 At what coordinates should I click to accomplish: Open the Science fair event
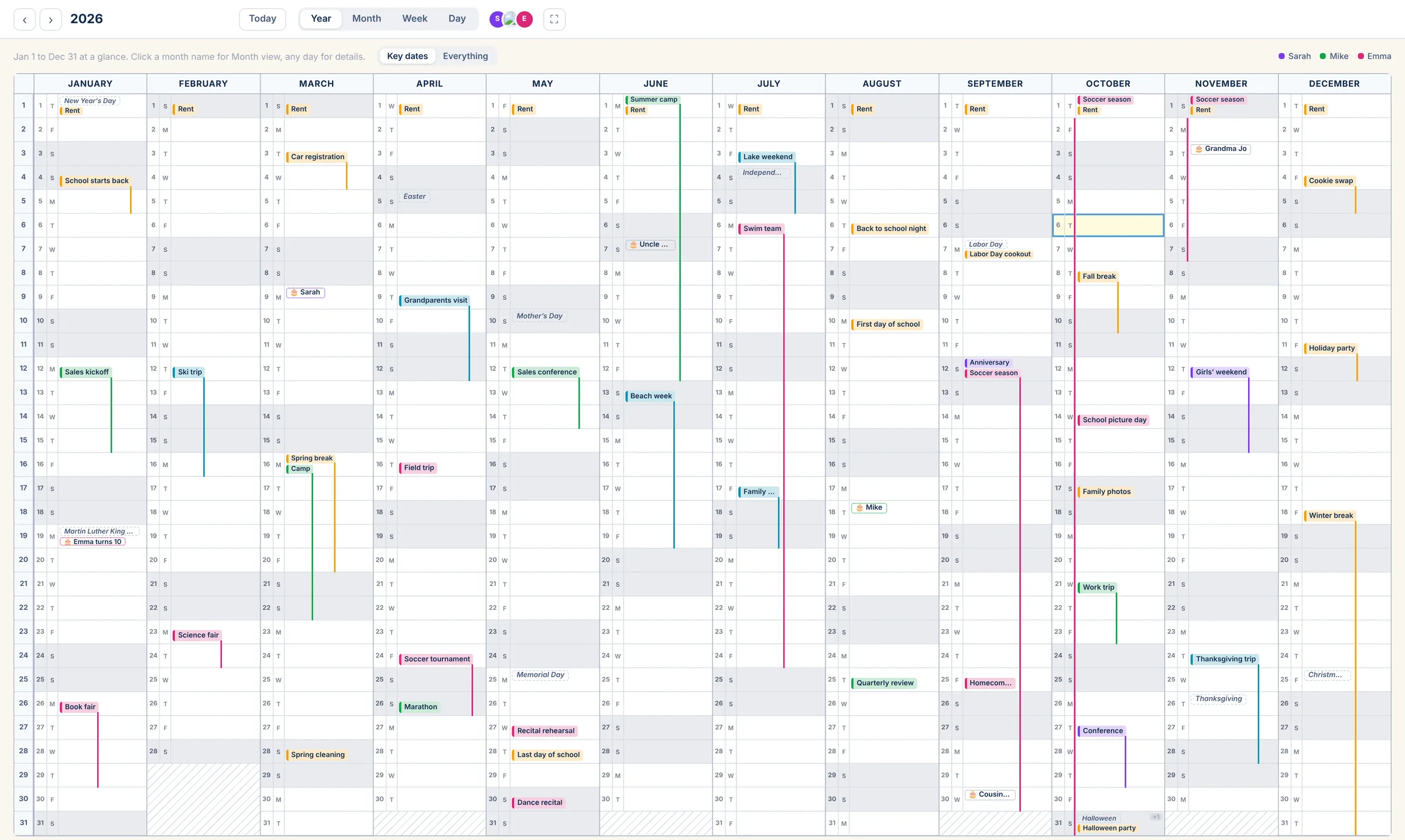coord(197,635)
